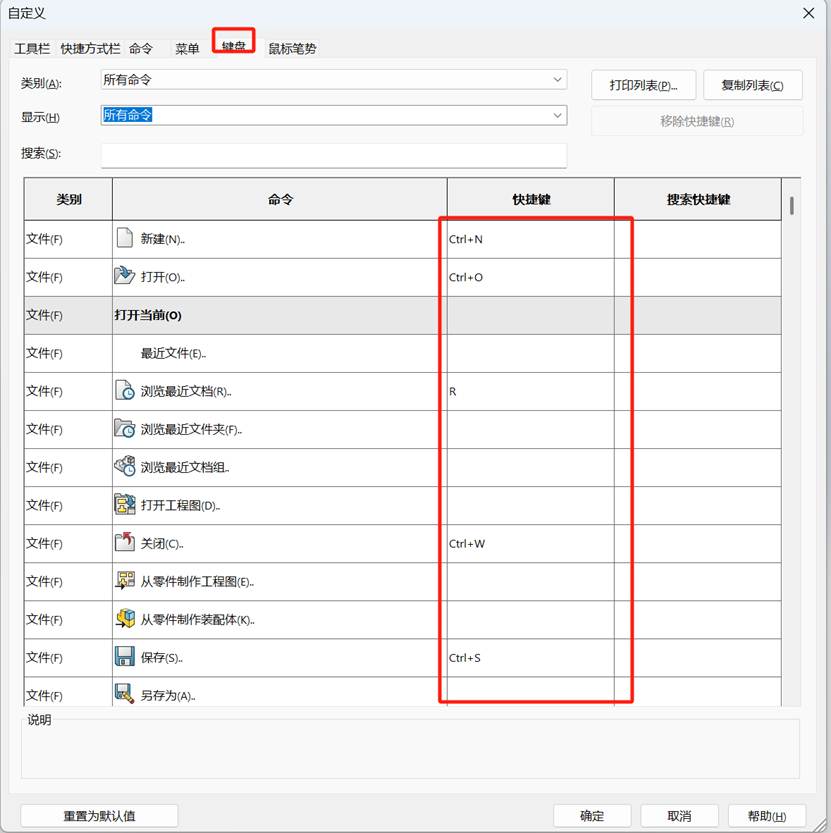Open help with 帮助 button
Image resolution: width=831 pixels, height=833 pixels.
(x=767, y=815)
